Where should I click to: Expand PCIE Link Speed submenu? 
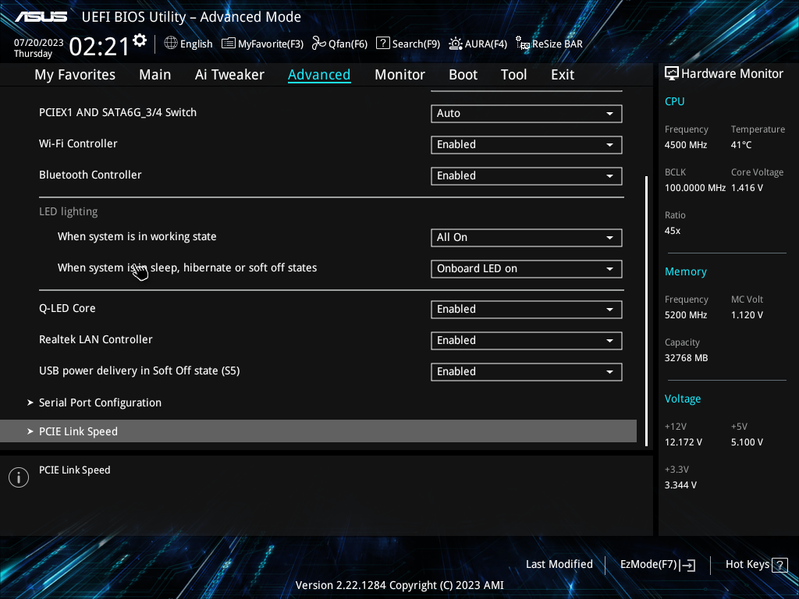coord(318,431)
